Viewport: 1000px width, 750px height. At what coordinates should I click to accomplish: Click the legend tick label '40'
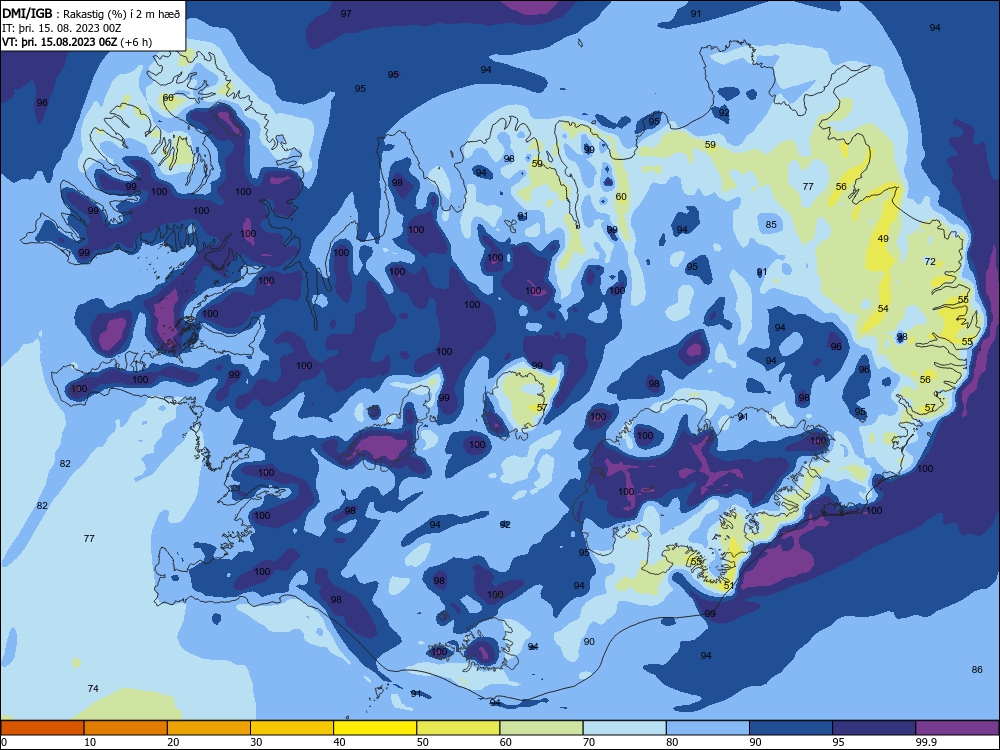[340, 742]
